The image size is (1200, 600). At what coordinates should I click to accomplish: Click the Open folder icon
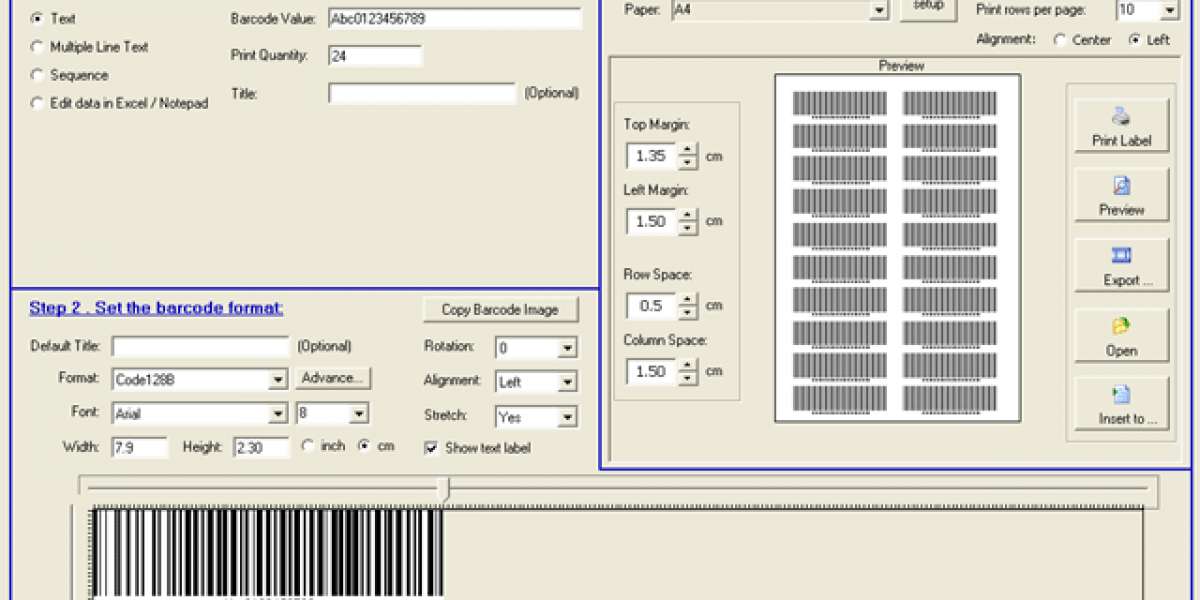click(1121, 326)
